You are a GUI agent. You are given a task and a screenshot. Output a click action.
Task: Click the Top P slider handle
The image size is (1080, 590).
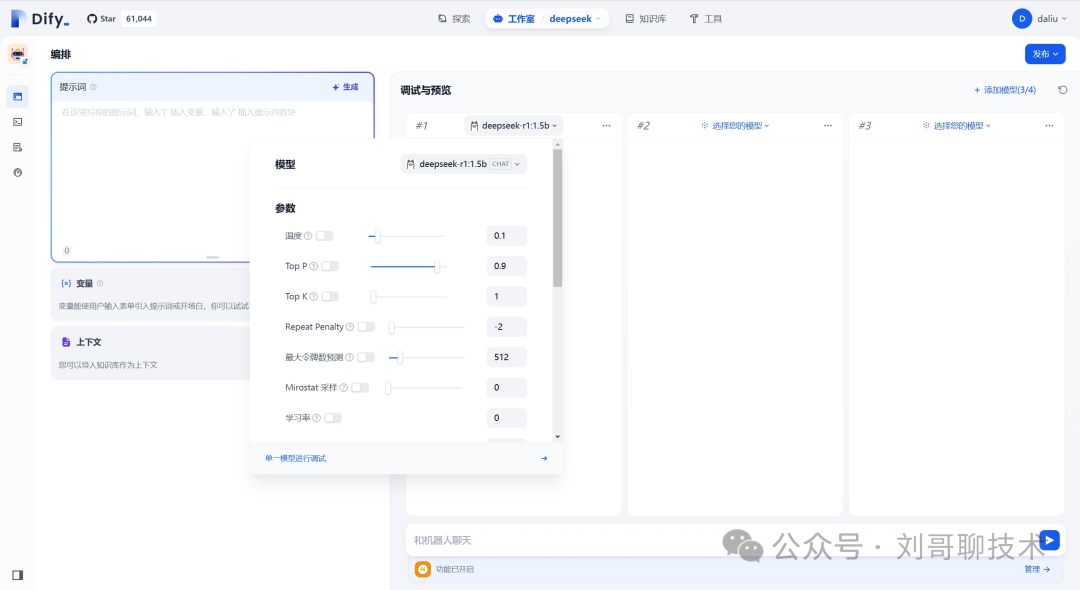[x=437, y=266]
